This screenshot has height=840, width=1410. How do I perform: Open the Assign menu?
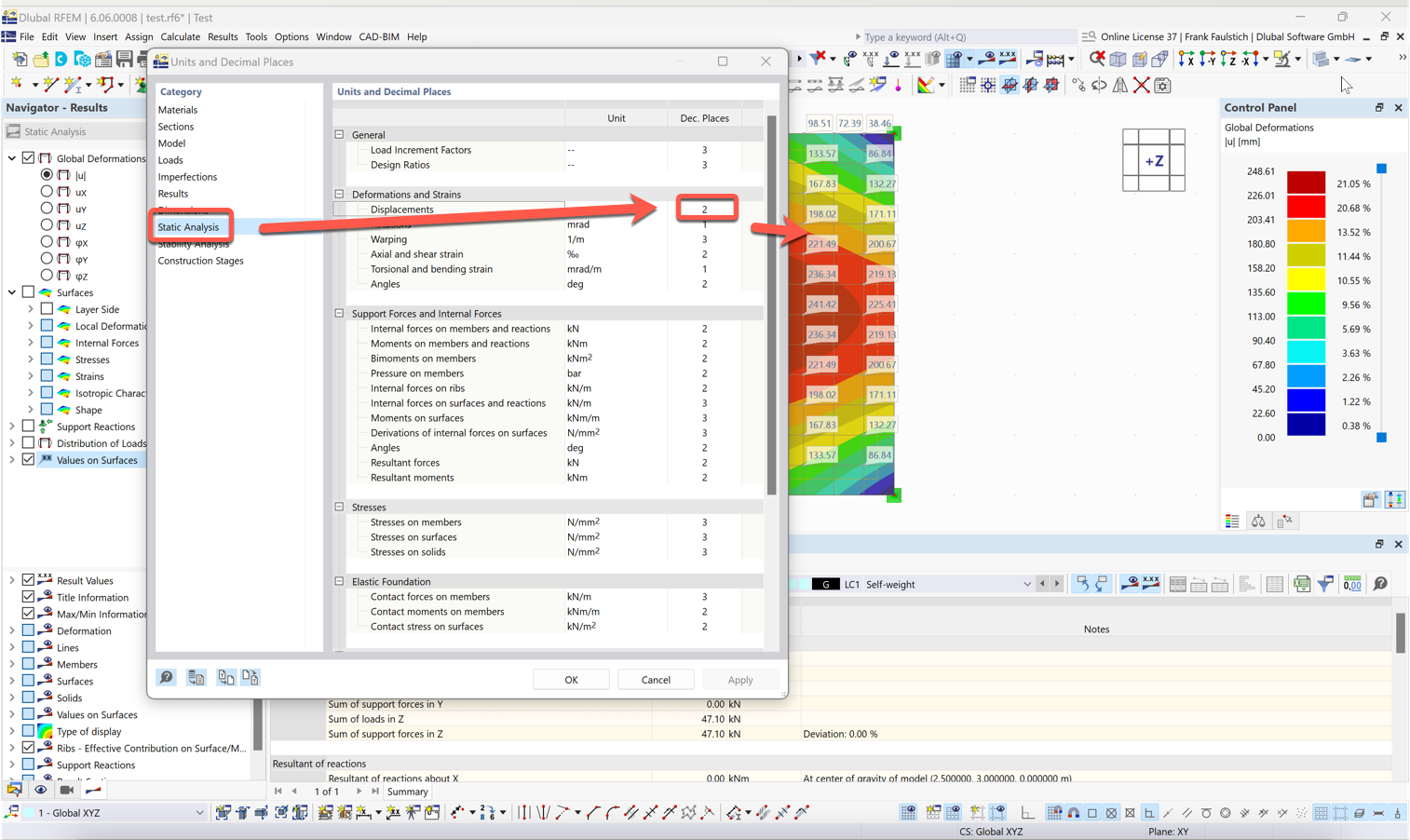click(x=139, y=37)
